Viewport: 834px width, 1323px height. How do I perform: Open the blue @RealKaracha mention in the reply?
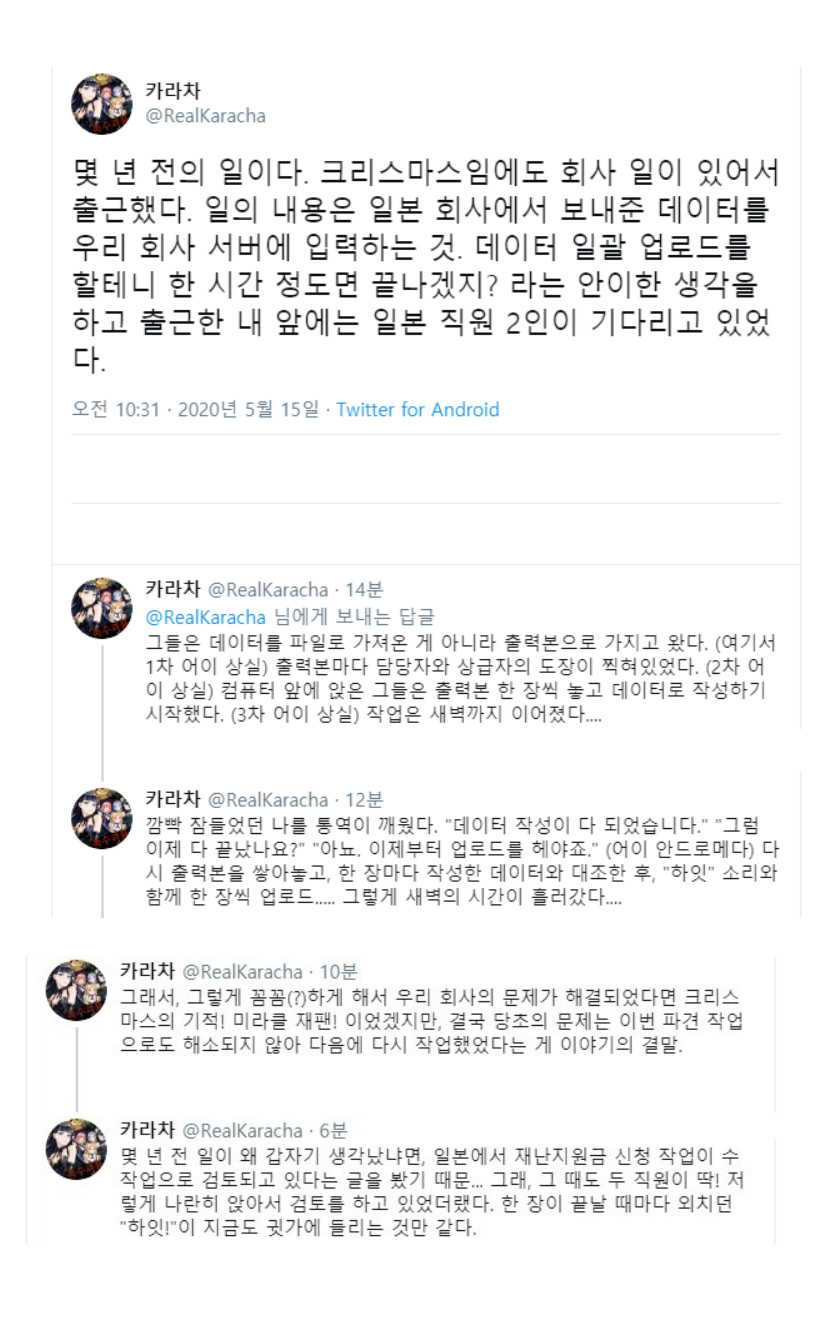pyautogui.click(x=206, y=617)
